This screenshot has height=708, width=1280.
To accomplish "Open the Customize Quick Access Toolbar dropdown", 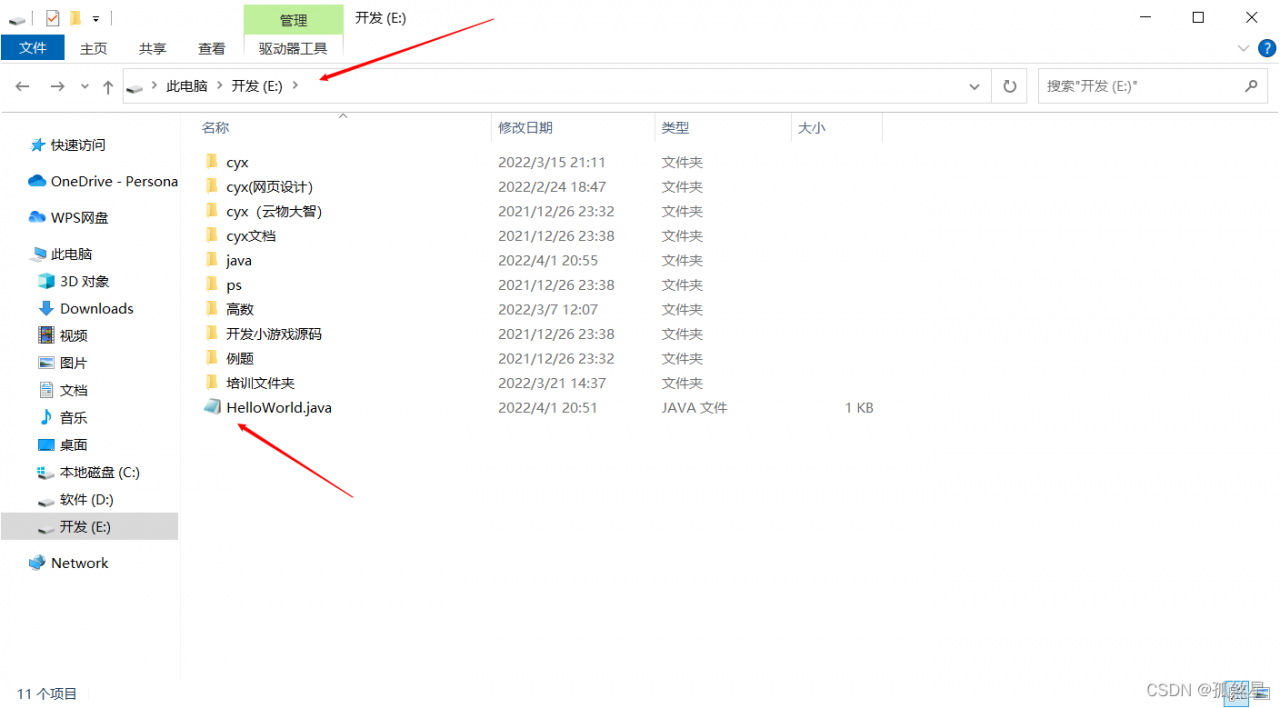I will [x=96, y=19].
